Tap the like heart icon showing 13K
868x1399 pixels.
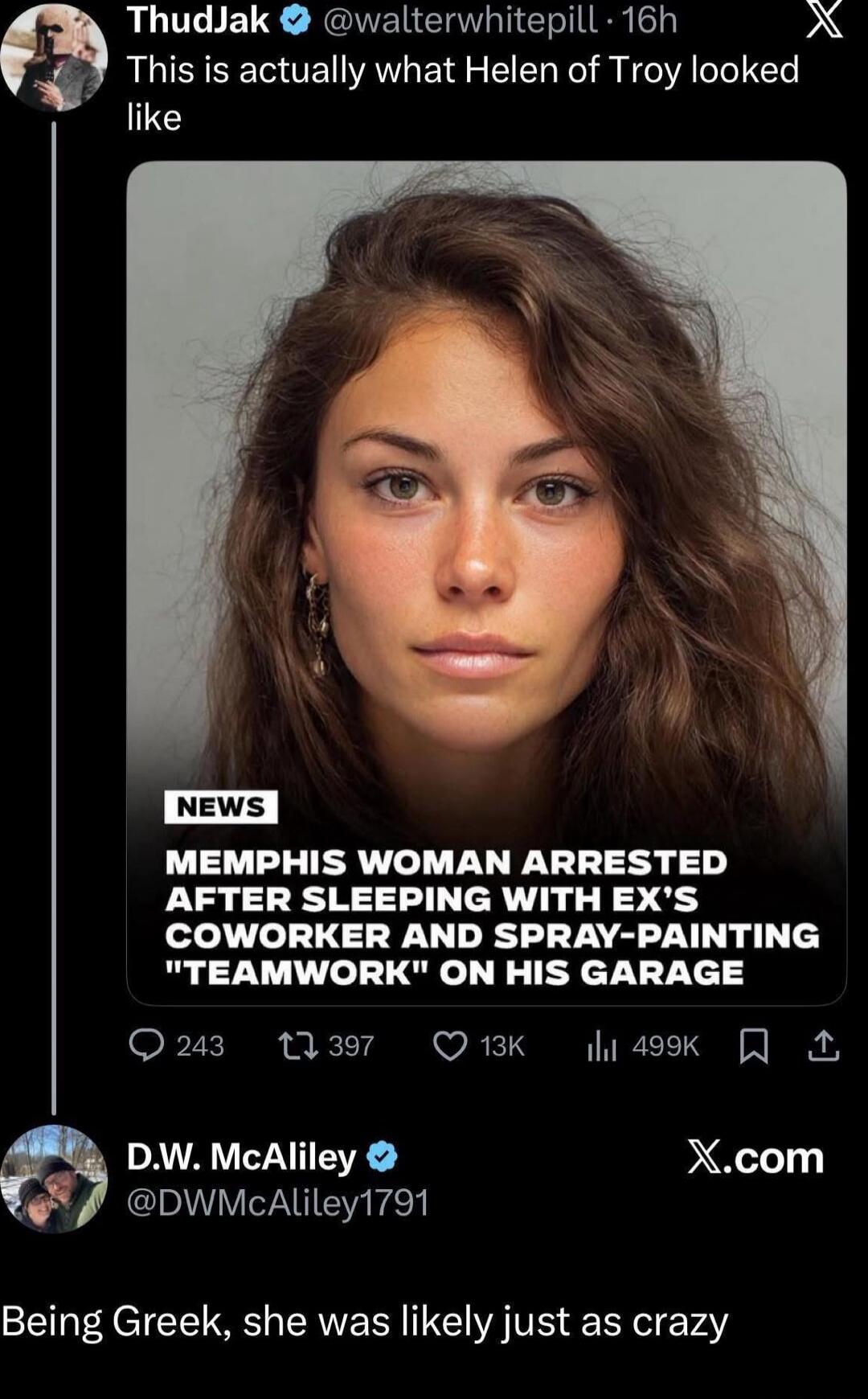pyautogui.click(x=452, y=1043)
